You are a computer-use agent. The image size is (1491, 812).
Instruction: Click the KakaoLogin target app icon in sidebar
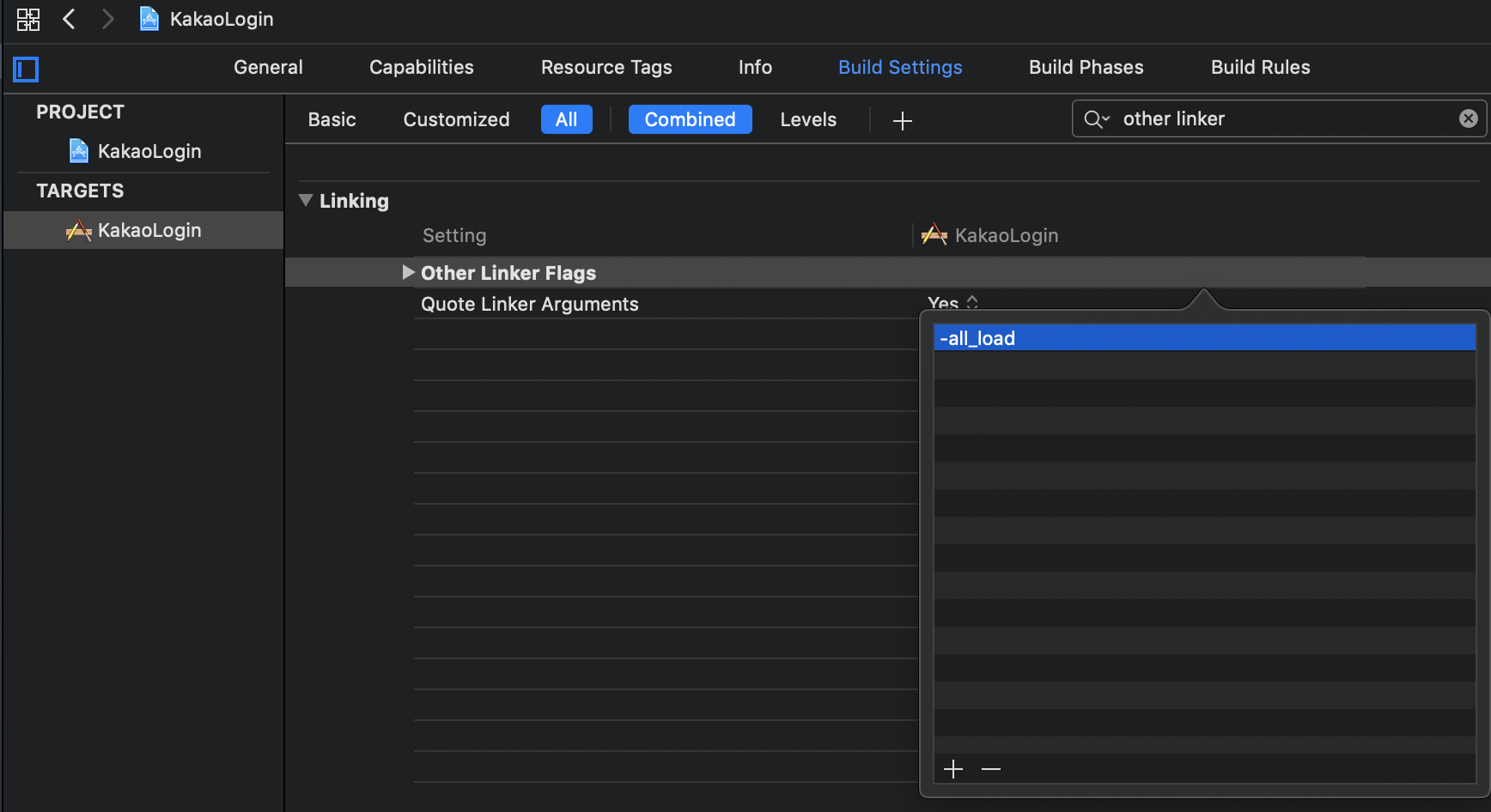(x=79, y=231)
